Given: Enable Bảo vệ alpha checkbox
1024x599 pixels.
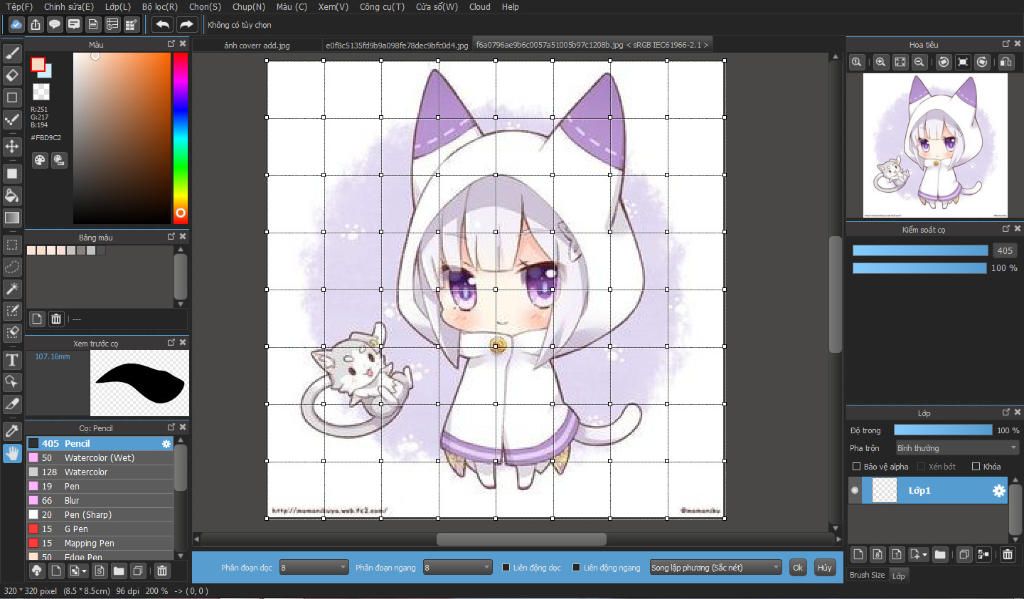Looking at the screenshot, I should [x=856, y=466].
